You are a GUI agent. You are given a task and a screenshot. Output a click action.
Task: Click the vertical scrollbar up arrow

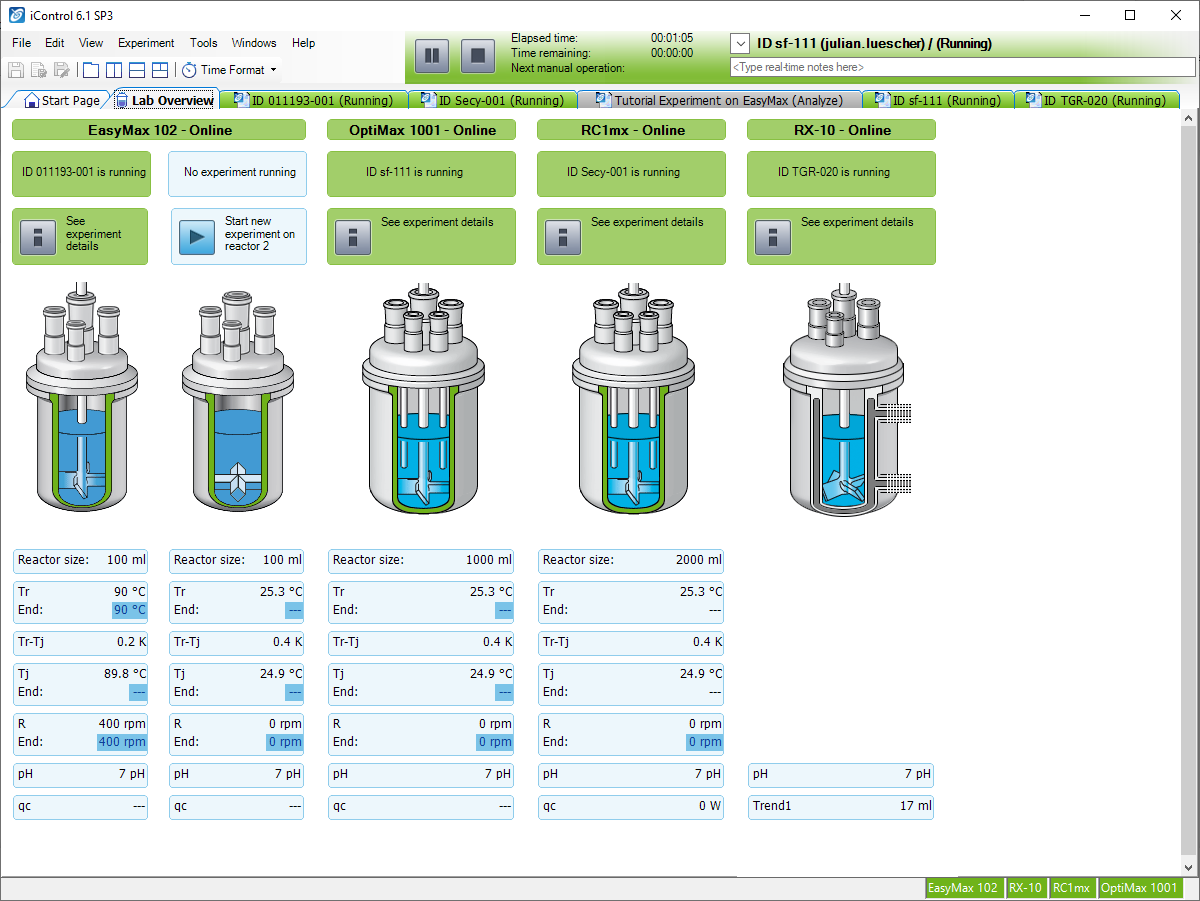click(x=1190, y=120)
